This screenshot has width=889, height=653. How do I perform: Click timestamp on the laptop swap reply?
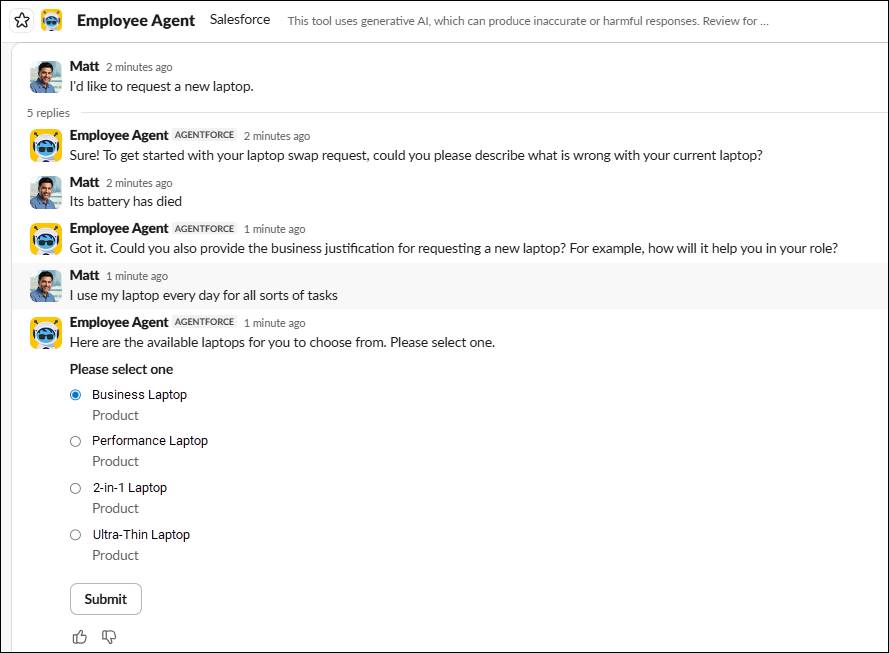277,136
